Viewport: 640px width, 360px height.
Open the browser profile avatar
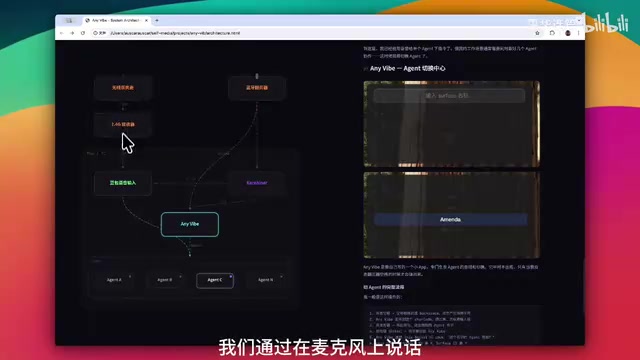click(568, 33)
